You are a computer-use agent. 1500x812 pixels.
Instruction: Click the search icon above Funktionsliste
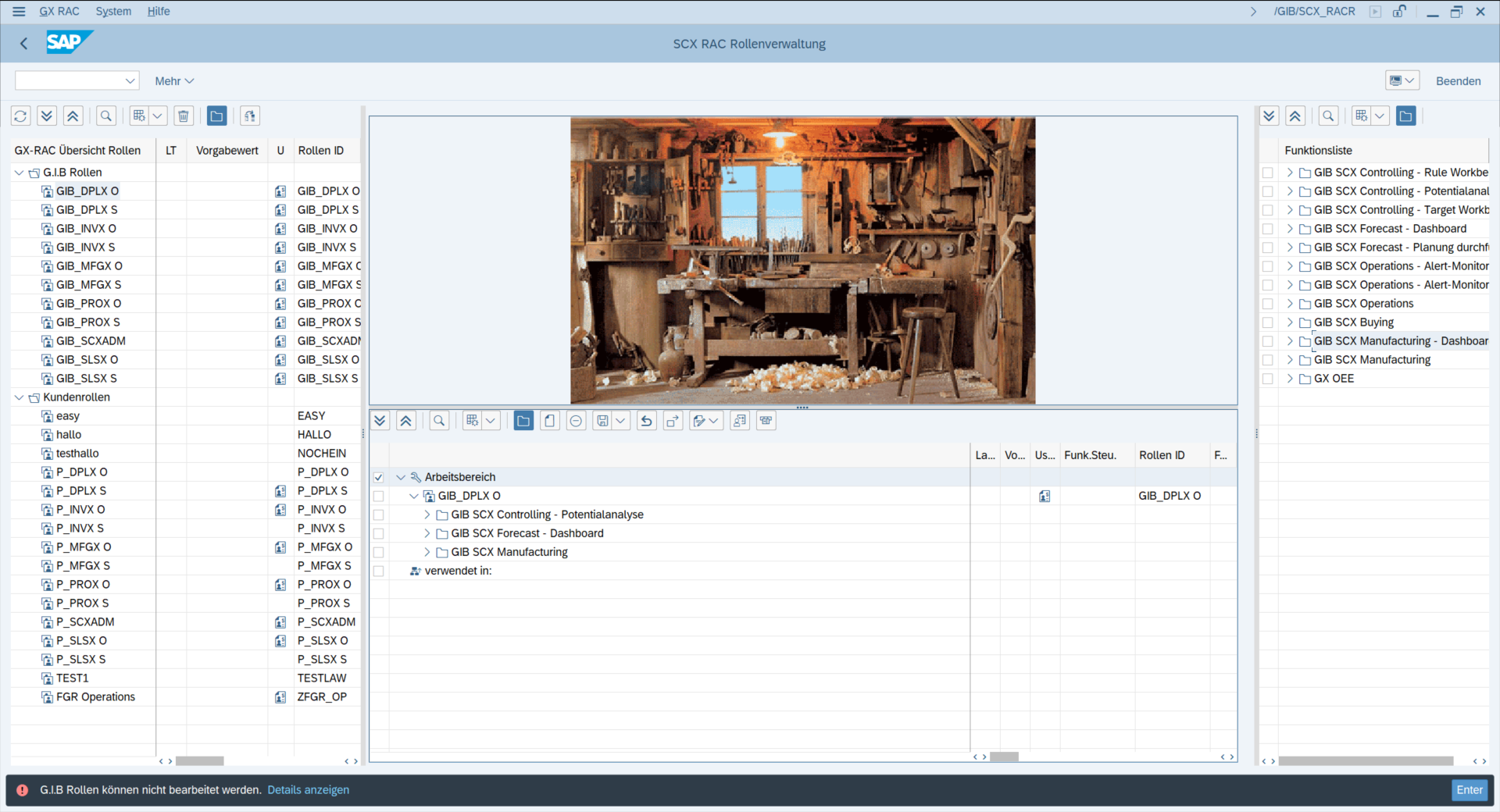click(1328, 116)
